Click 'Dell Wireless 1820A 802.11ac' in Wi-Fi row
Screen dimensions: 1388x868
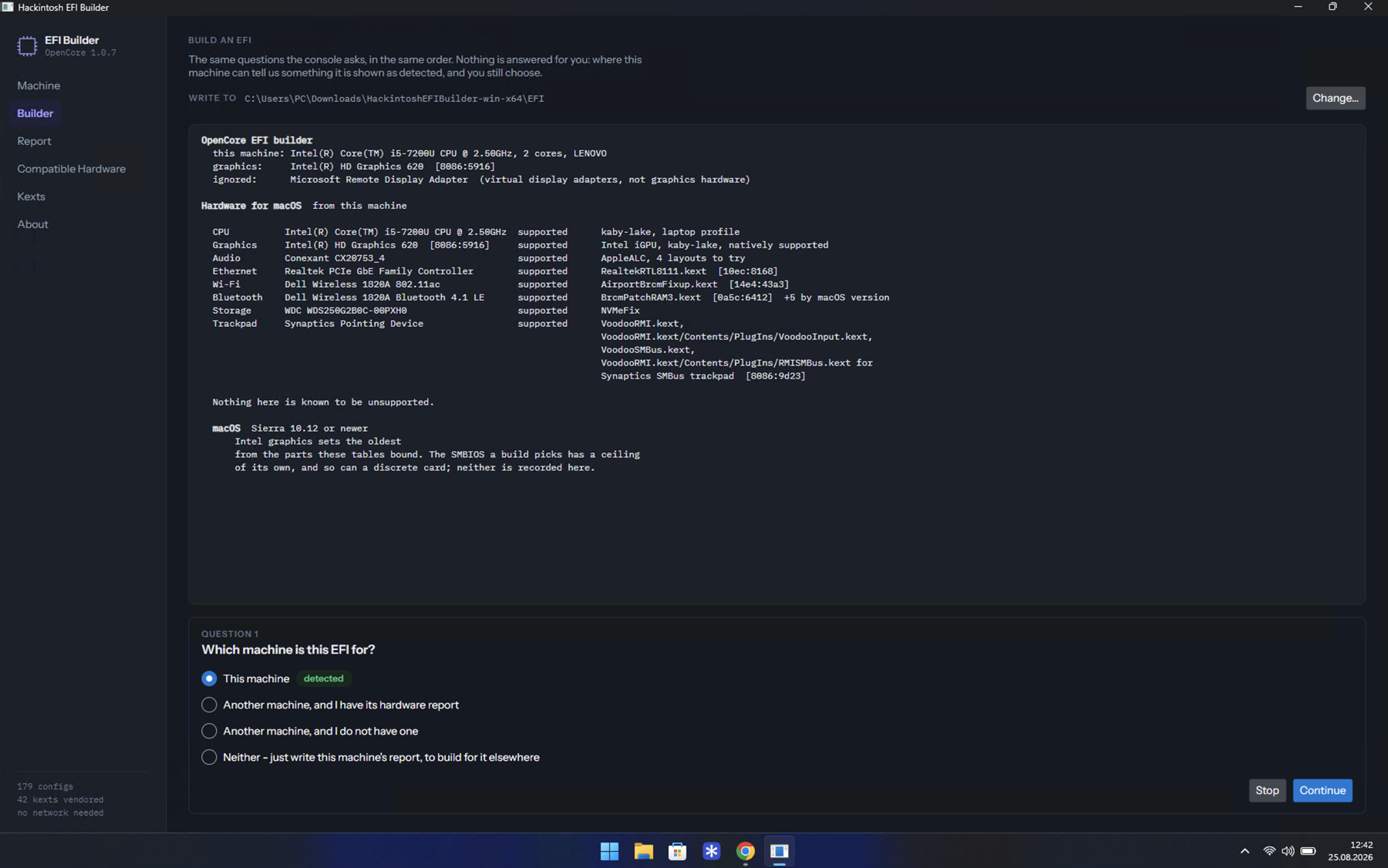362,284
